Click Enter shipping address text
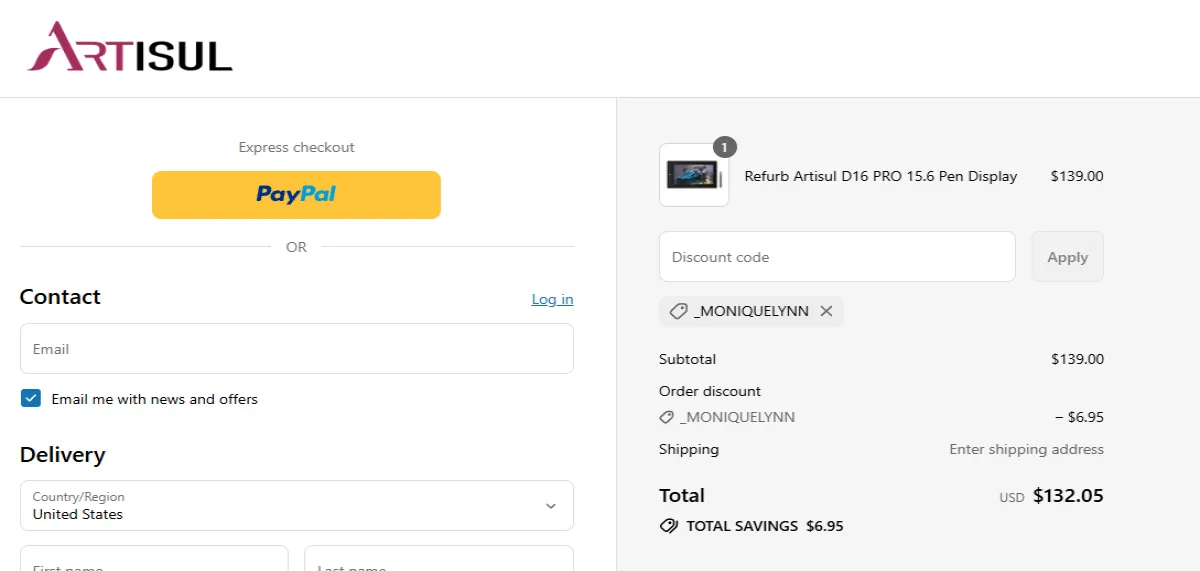The width and height of the screenshot is (1200, 571). pos(1026,449)
